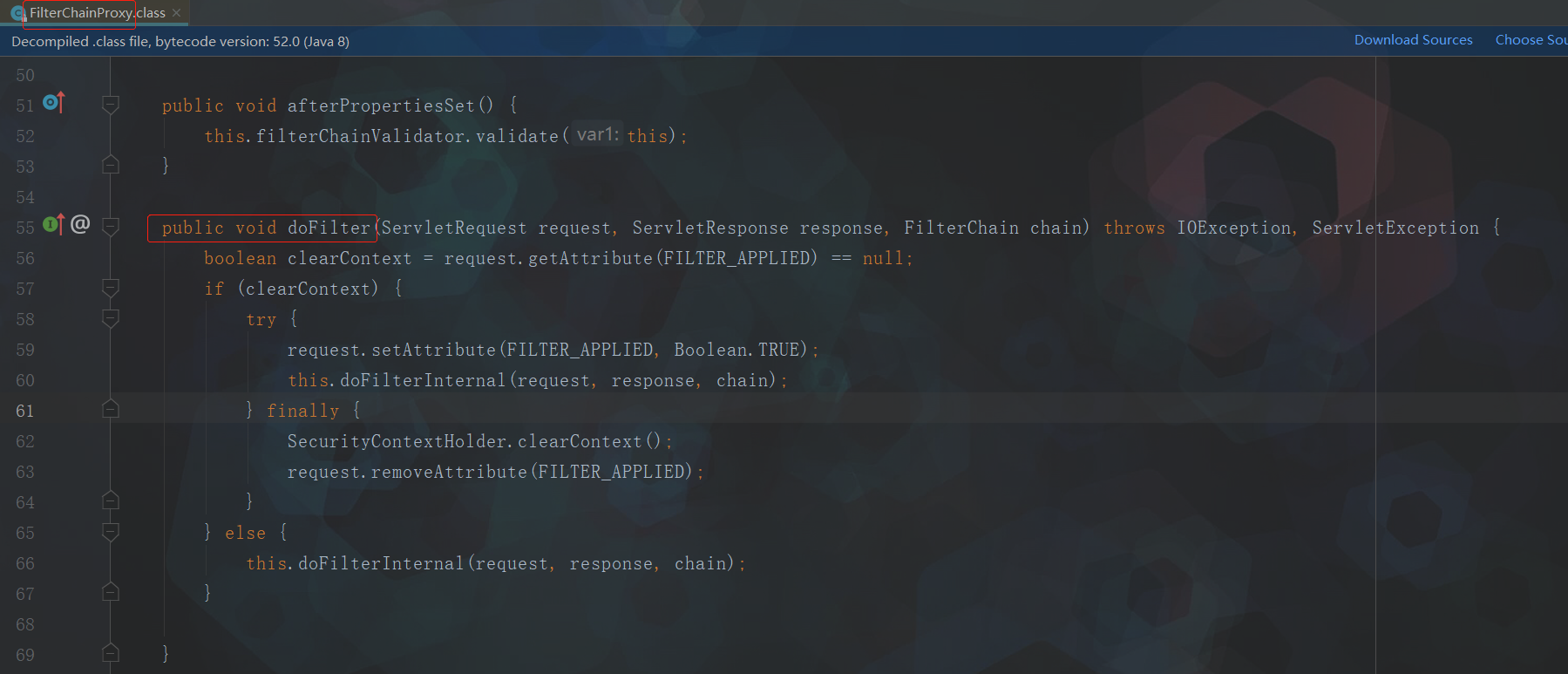Click the implements gutter icon on line 55
The width and height of the screenshot is (1568, 674).
53,225
